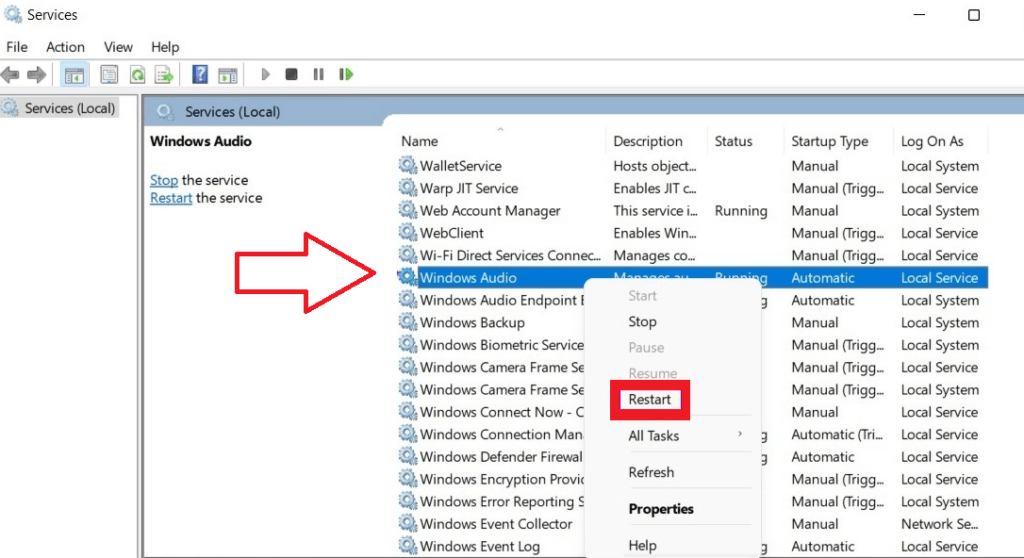Open the File menu

coord(17,47)
